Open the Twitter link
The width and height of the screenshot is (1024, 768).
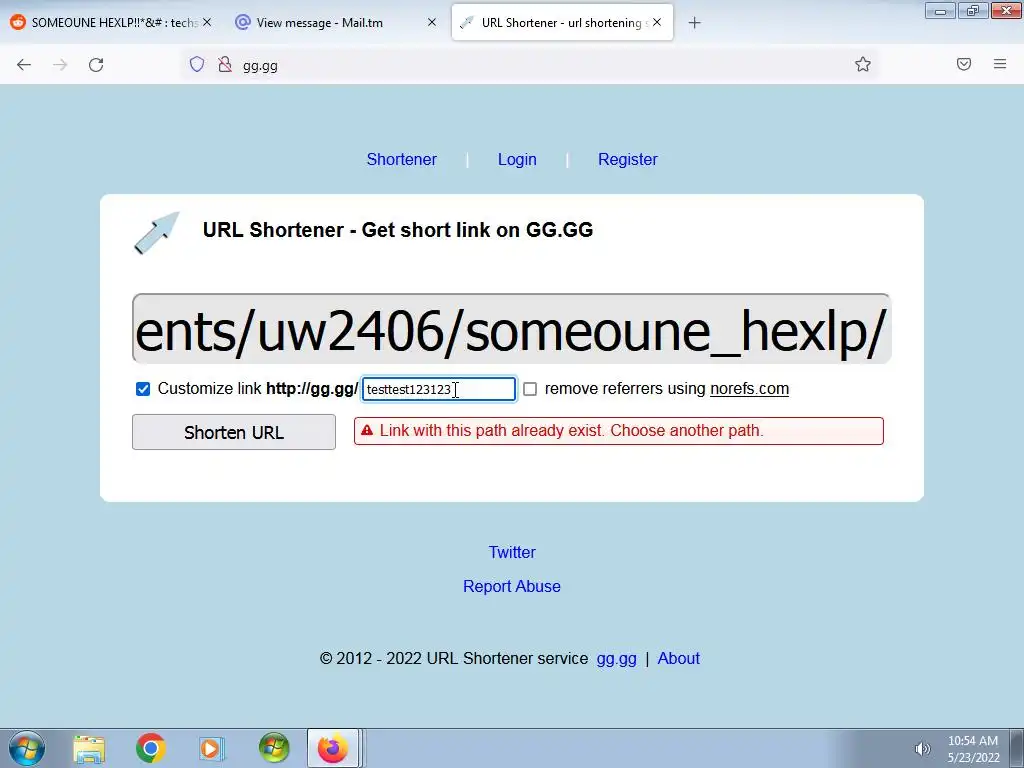512,552
